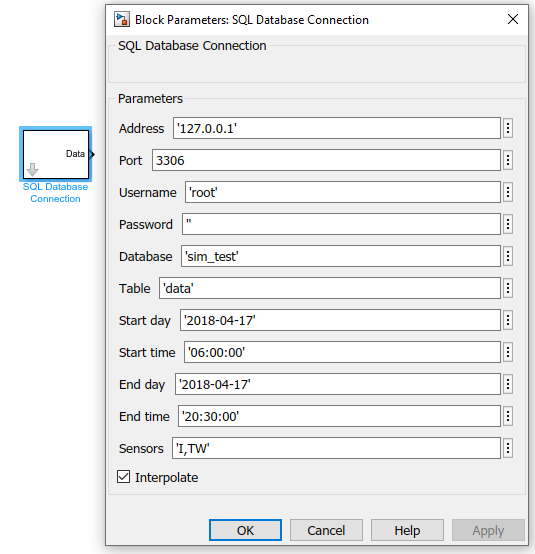Open the Password field's three-dot options menu
Screen dimensions: 535x554
tap(508, 224)
